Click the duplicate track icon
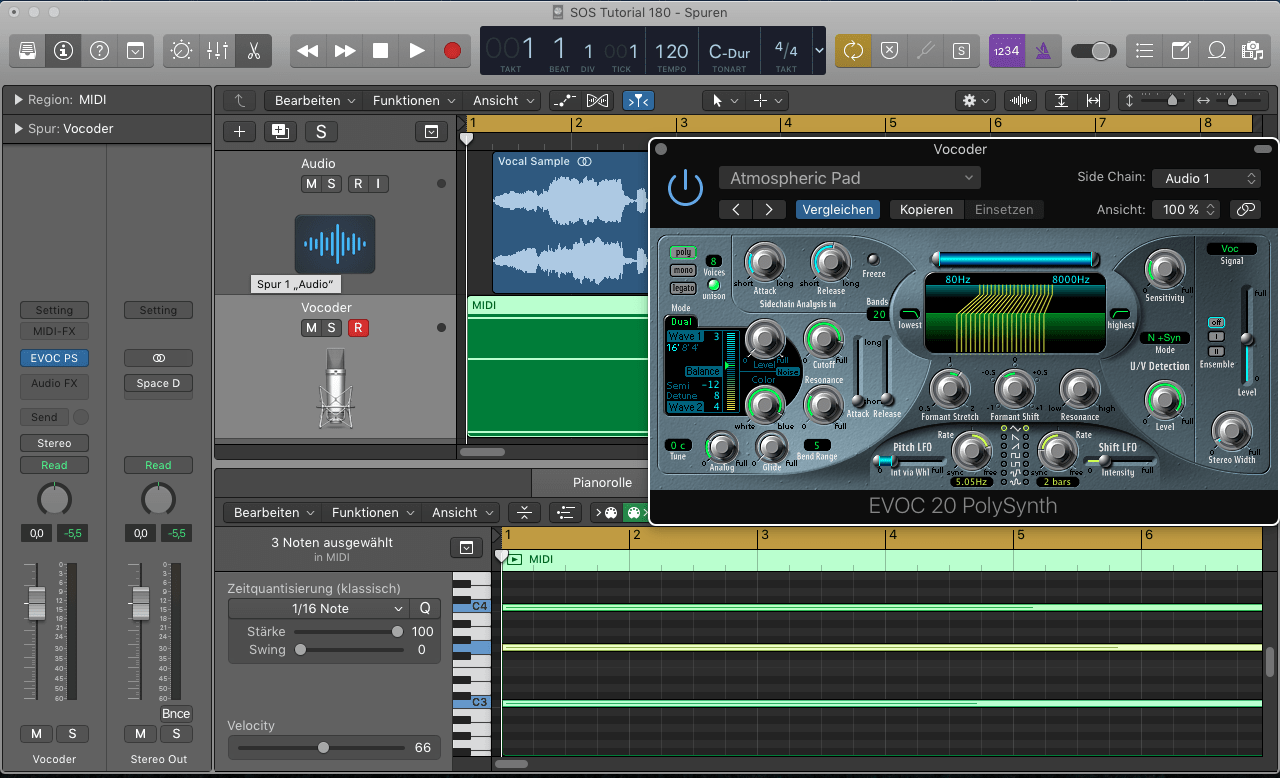 coord(279,131)
